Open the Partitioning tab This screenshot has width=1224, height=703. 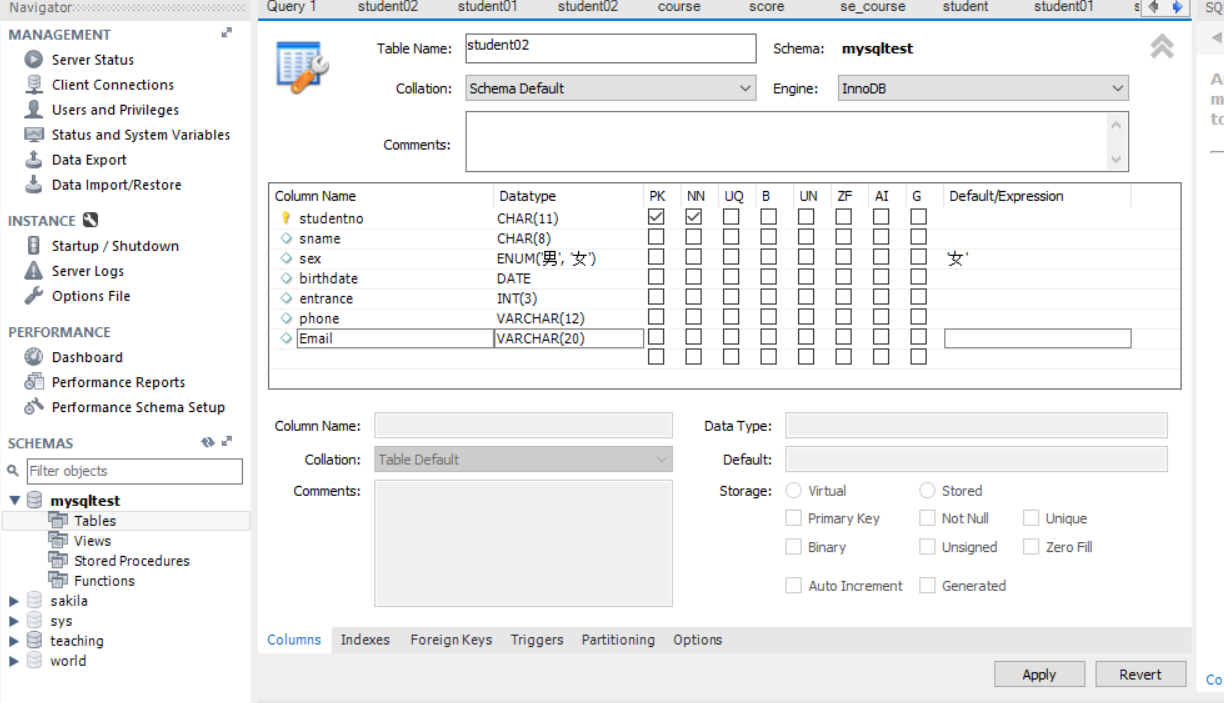618,639
